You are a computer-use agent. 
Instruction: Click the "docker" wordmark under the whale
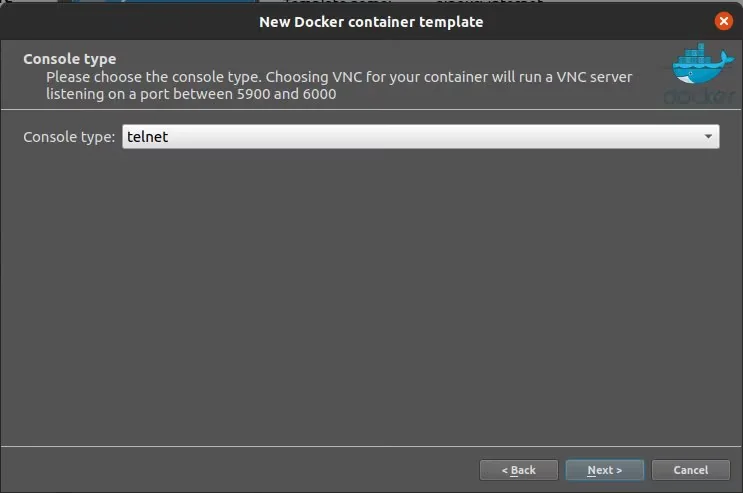(695, 97)
